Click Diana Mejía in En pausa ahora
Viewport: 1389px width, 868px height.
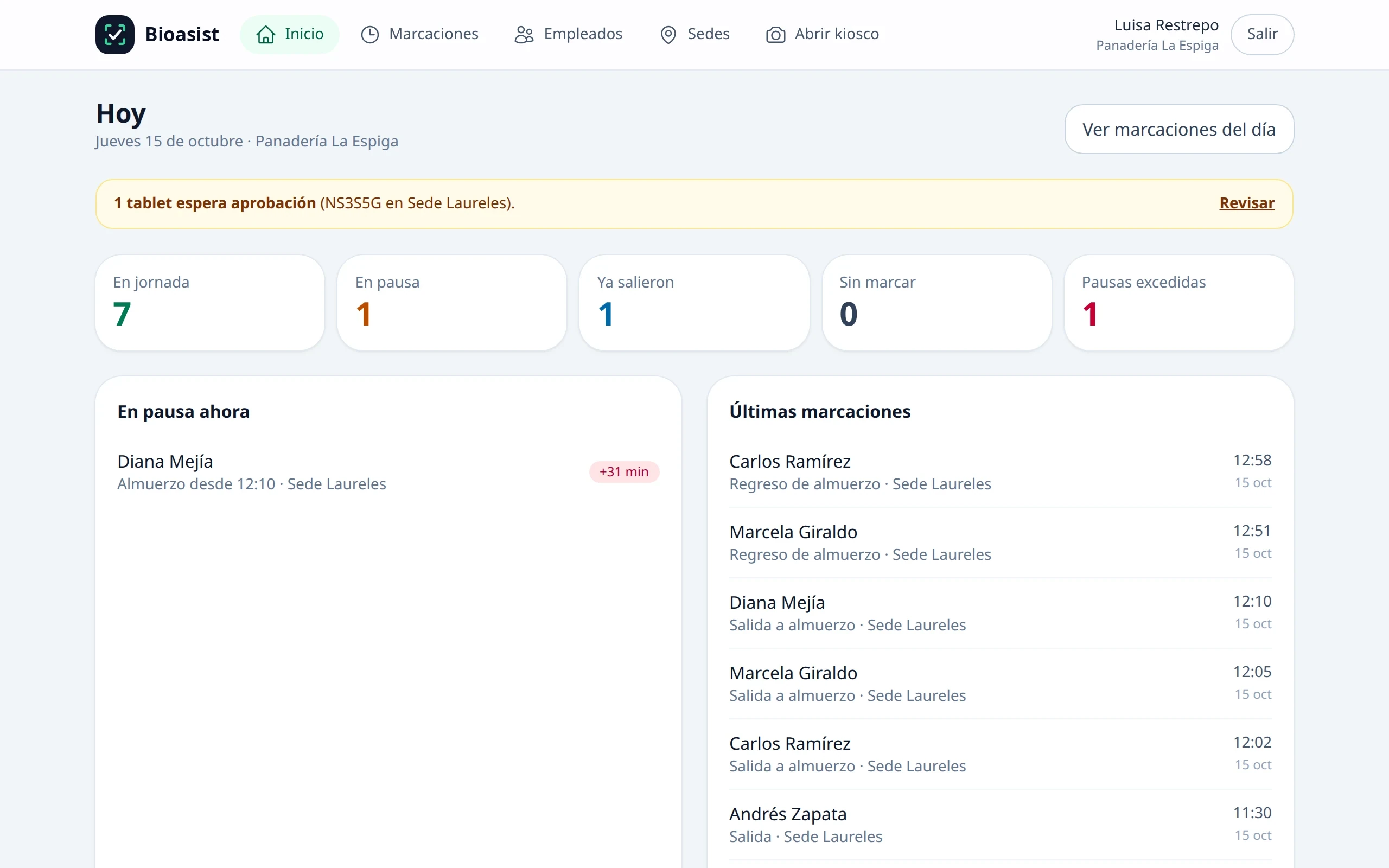165,462
